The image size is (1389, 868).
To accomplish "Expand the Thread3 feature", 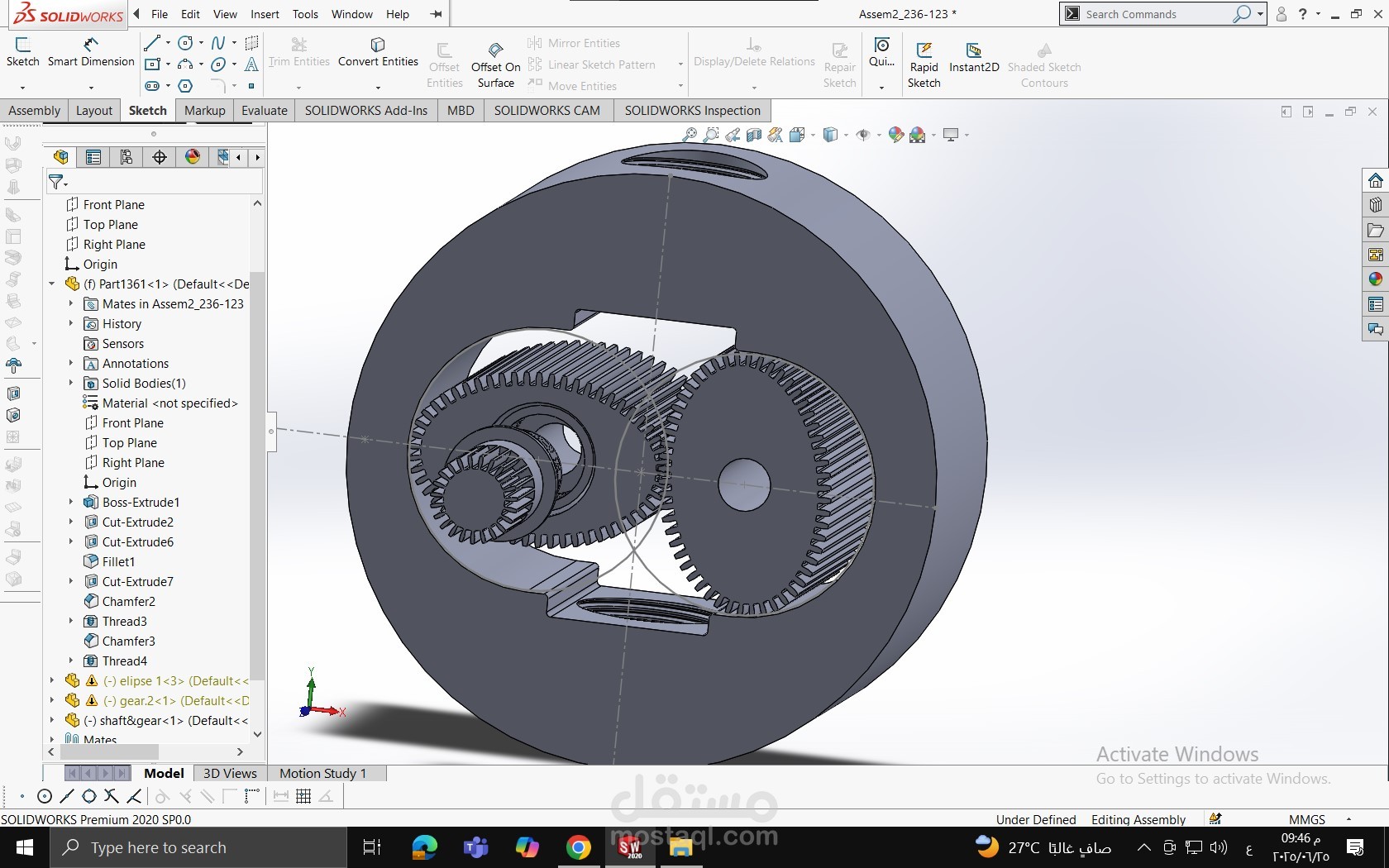I will coord(71,621).
